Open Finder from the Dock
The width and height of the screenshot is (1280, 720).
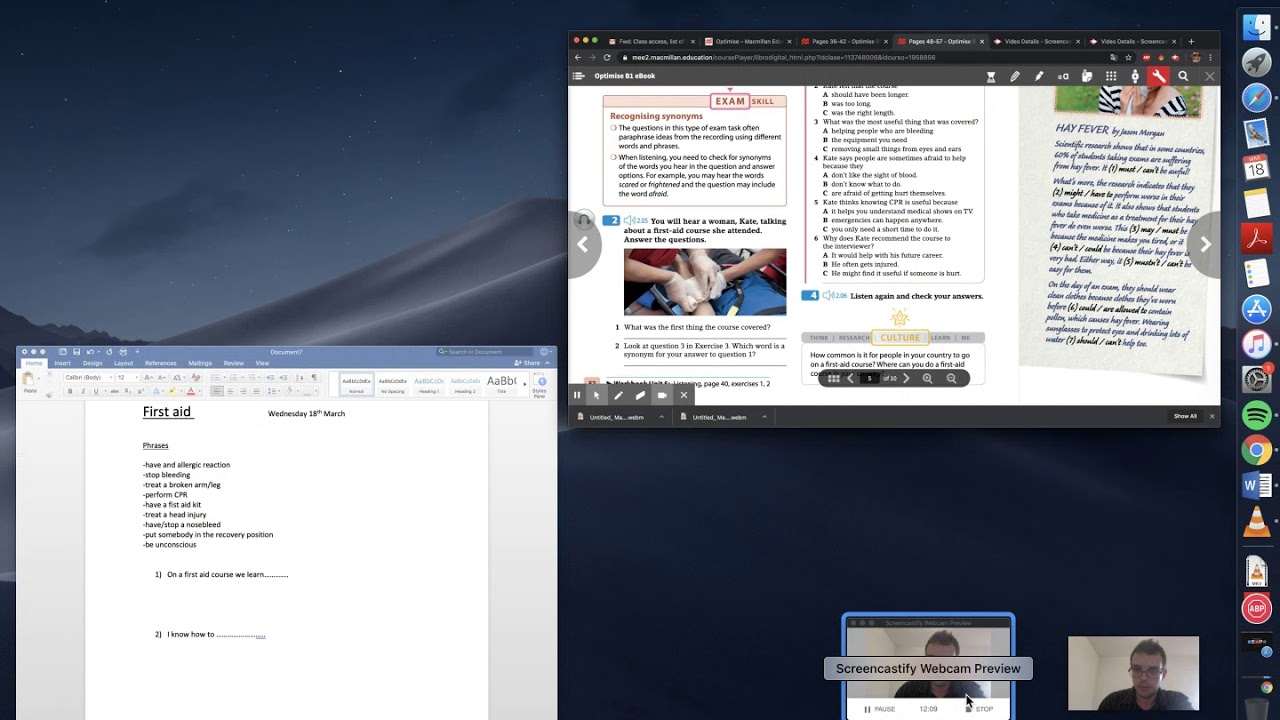1257,27
